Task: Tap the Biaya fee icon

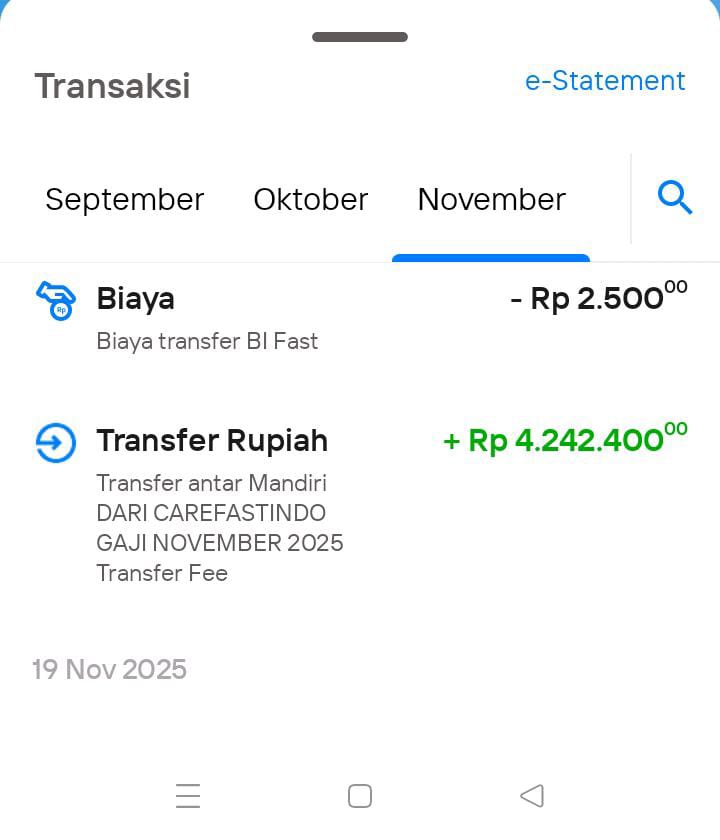Action: pos(56,300)
